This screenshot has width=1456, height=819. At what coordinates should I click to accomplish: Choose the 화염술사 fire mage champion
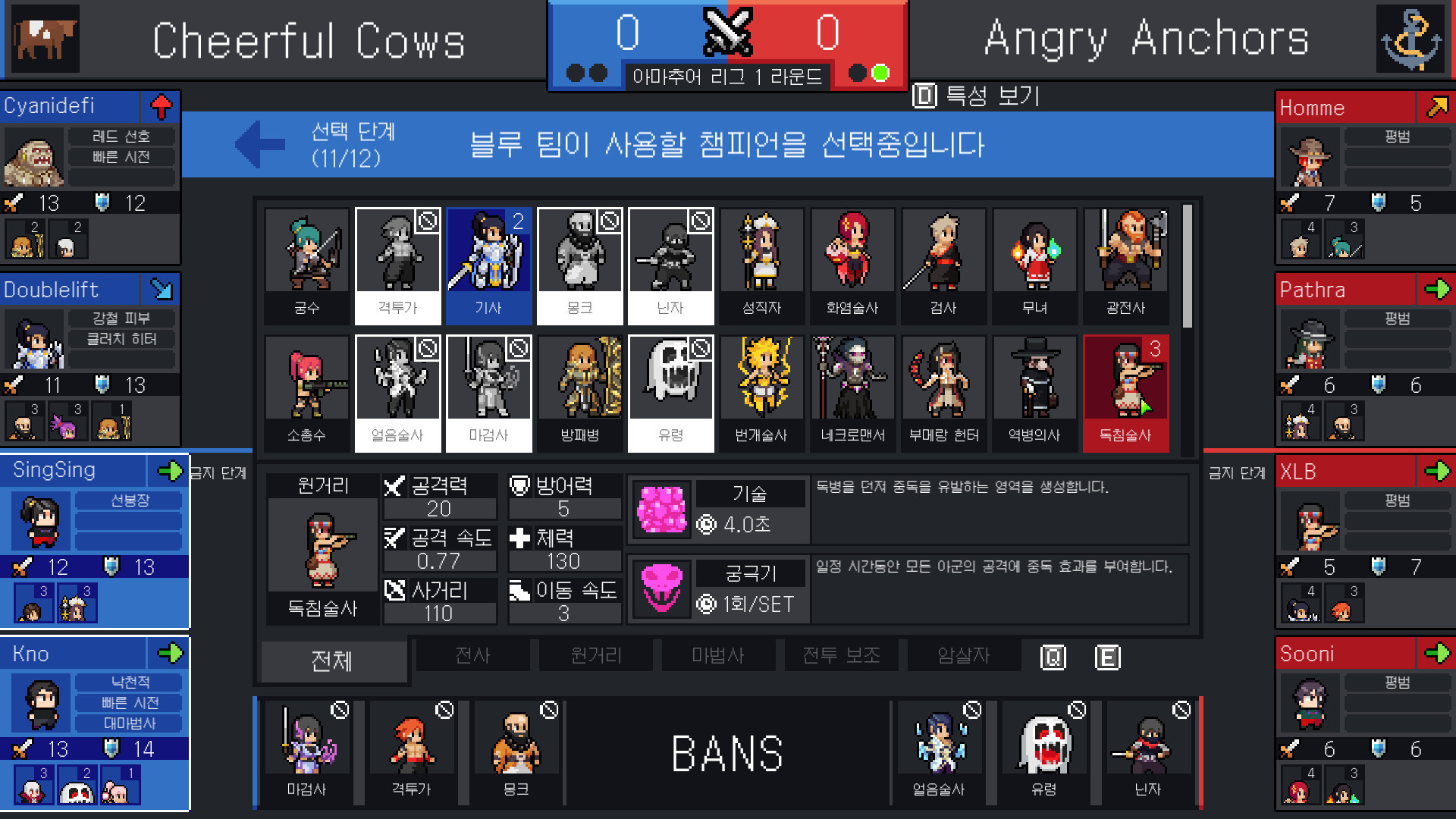click(853, 265)
